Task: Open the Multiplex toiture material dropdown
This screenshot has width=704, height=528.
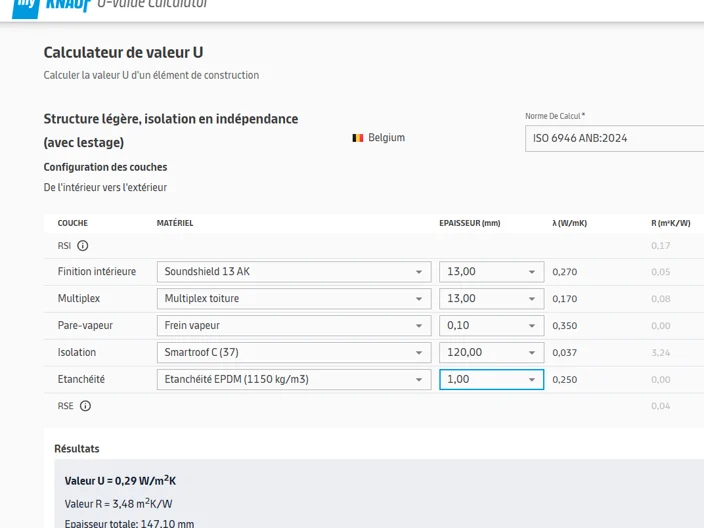Action: coord(294,299)
